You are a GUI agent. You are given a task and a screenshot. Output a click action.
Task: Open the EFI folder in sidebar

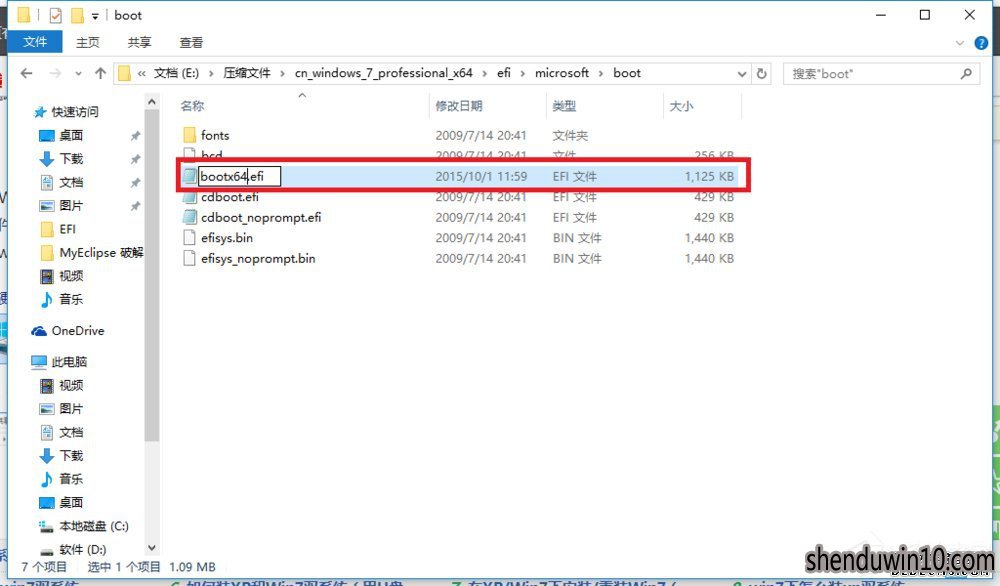tap(67, 229)
